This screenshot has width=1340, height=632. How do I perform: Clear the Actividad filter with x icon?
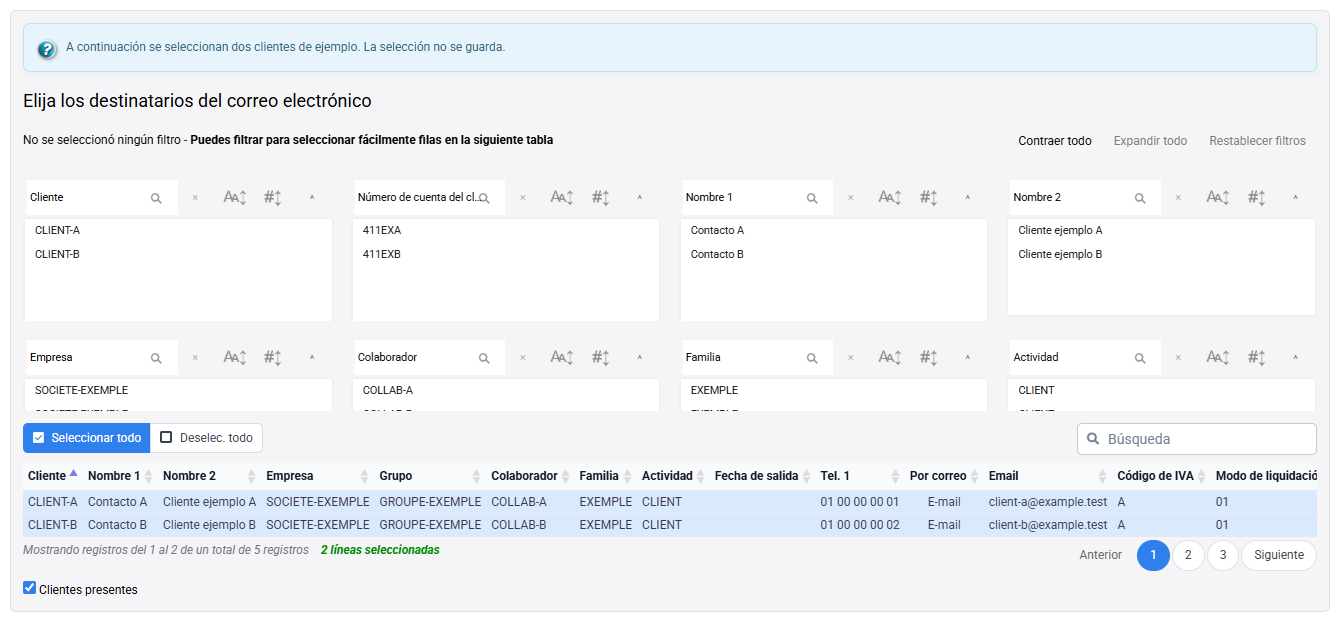1178,358
